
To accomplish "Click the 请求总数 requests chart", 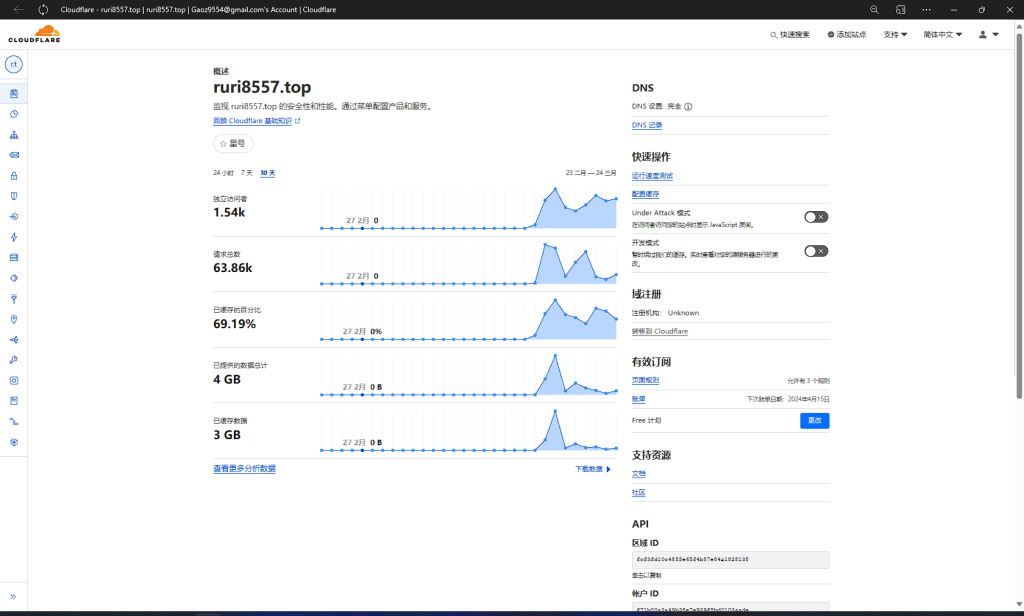I will (x=468, y=264).
